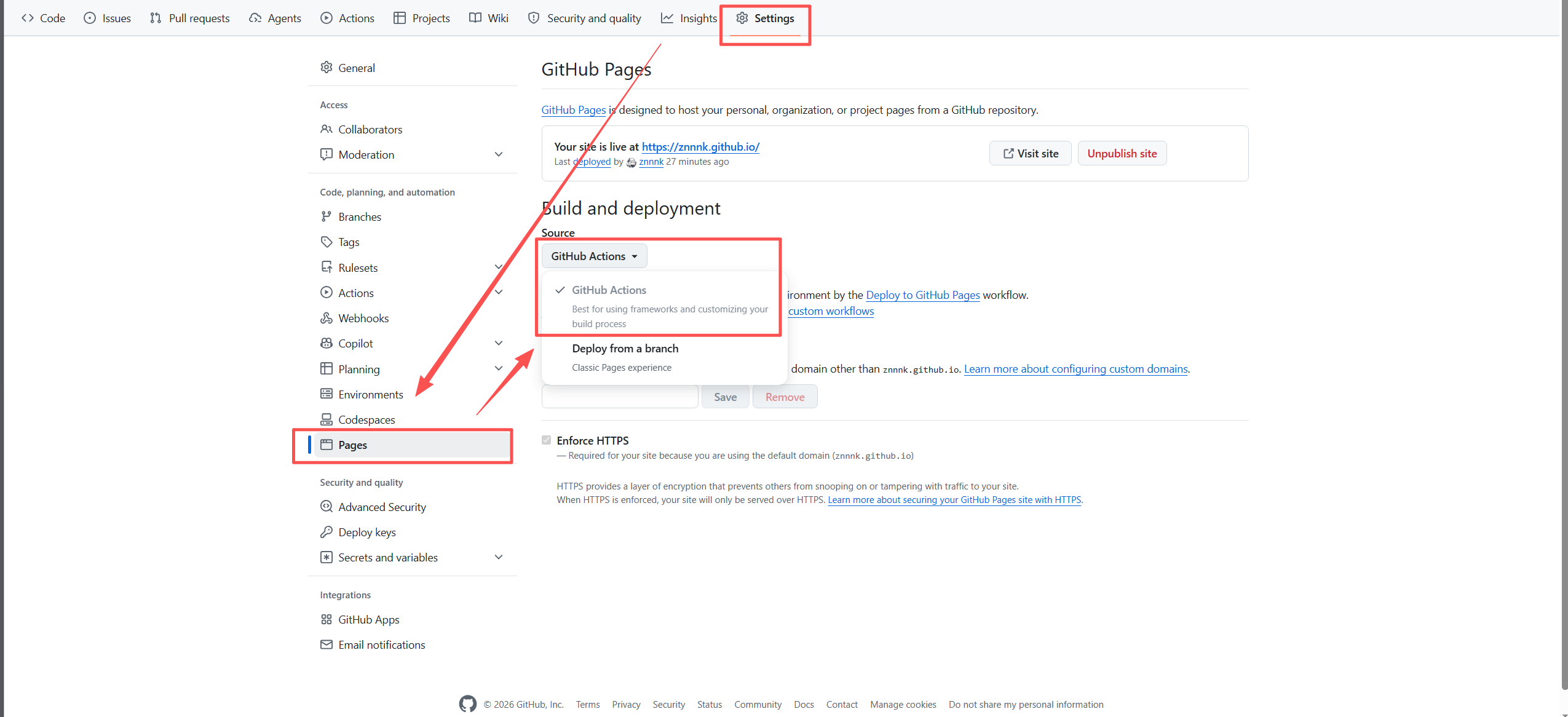Click the Copilot icon in sidebar
The height and width of the screenshot is (717, 1568).
327,343
